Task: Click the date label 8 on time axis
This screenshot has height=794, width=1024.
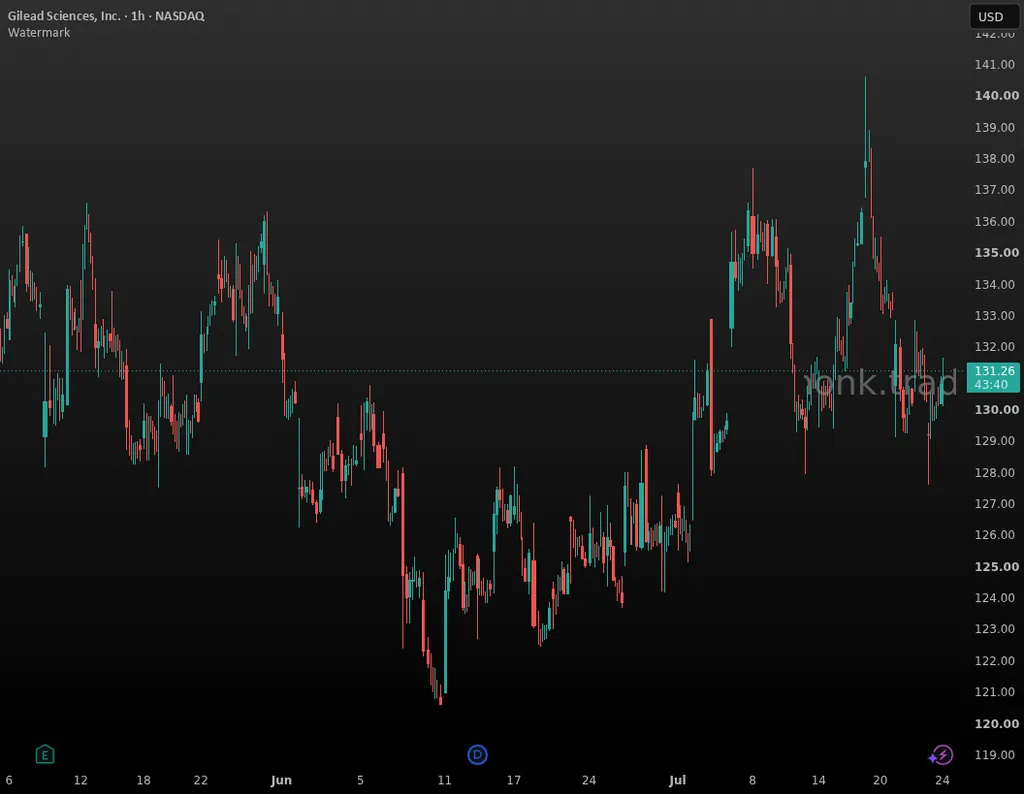Action: (x=752, y=780)
